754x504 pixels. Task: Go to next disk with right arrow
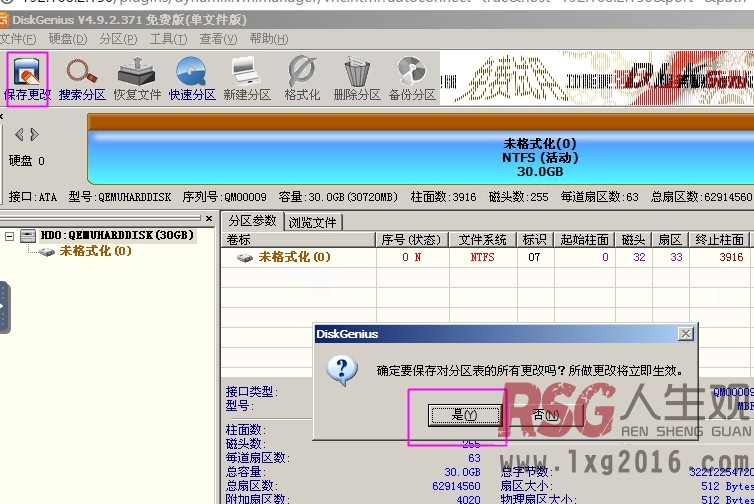[35, 135]
